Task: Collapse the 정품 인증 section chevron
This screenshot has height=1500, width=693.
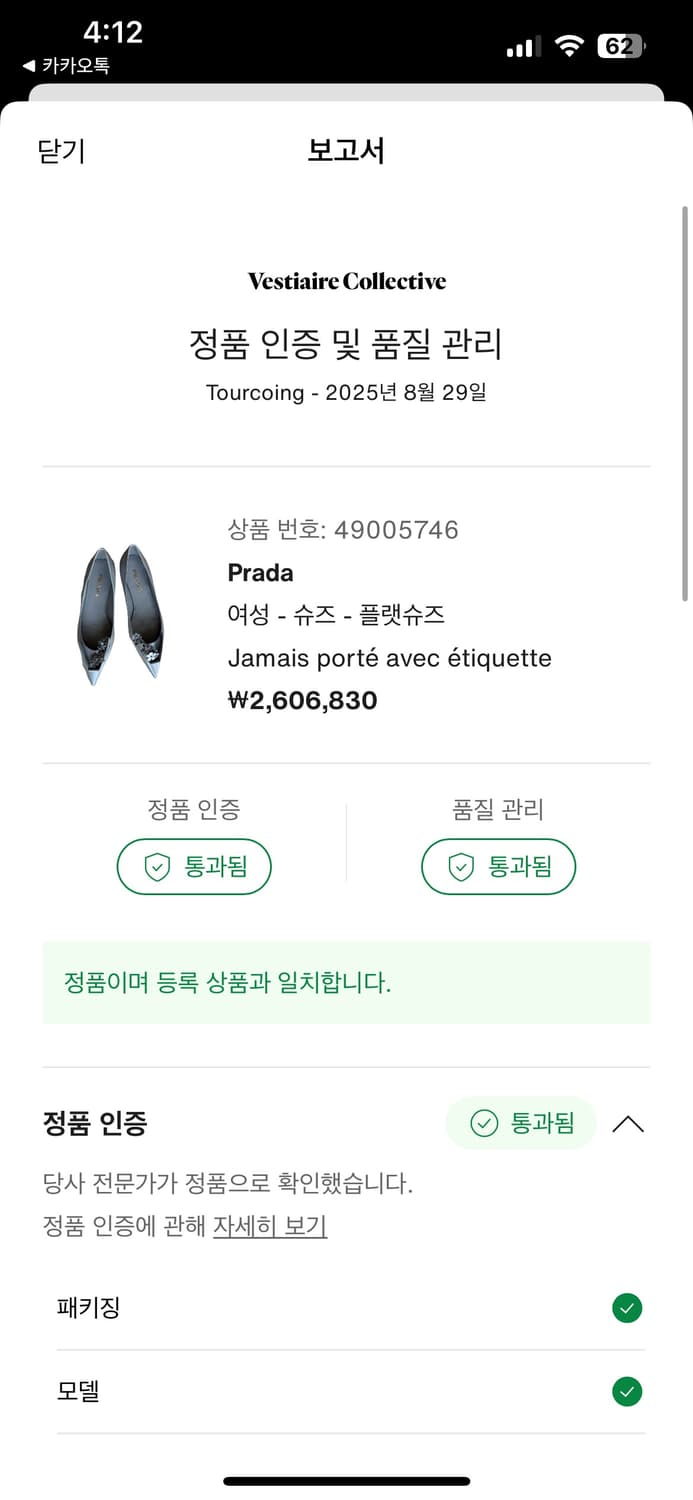Action: pyautogui.click(x=628, y=1124)
